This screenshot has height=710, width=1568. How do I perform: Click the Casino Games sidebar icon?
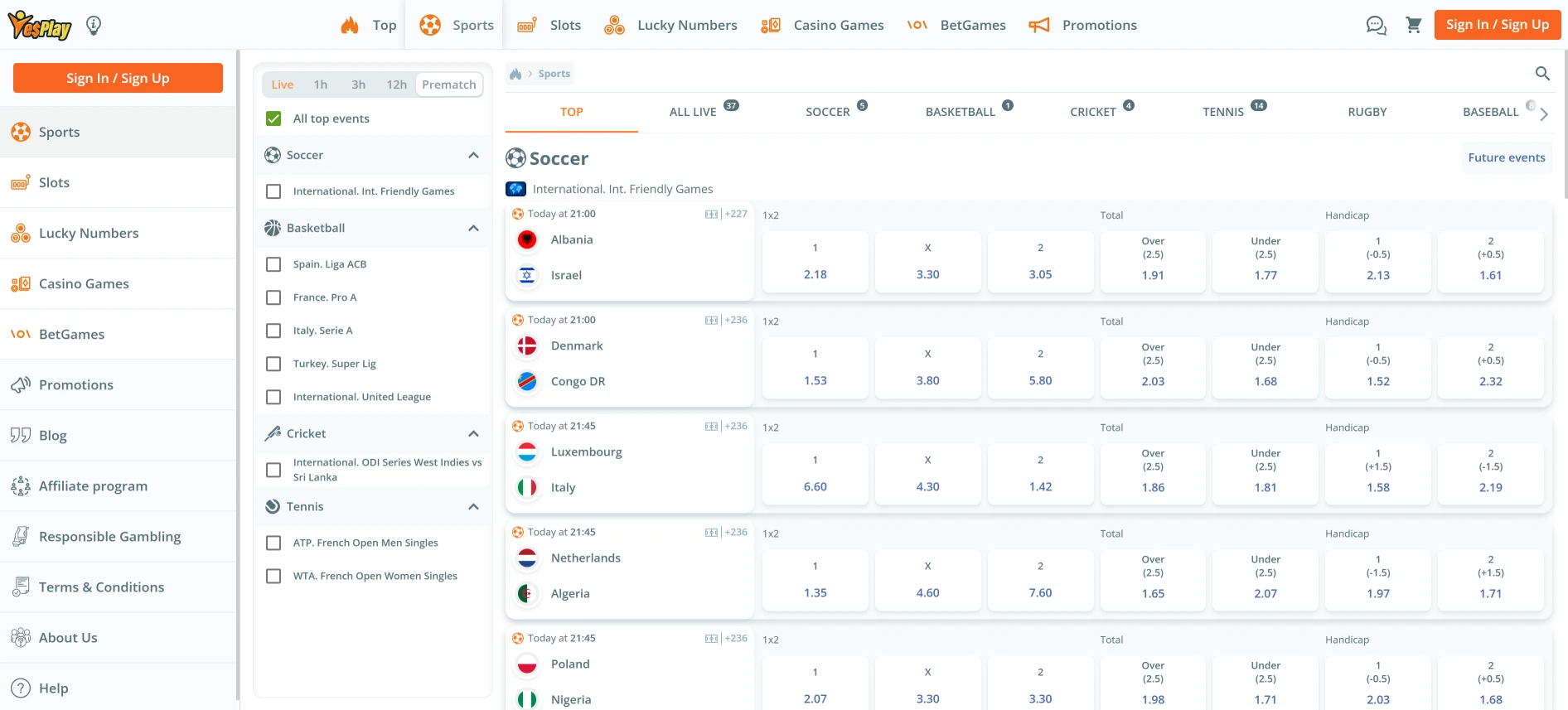point(21,283)
